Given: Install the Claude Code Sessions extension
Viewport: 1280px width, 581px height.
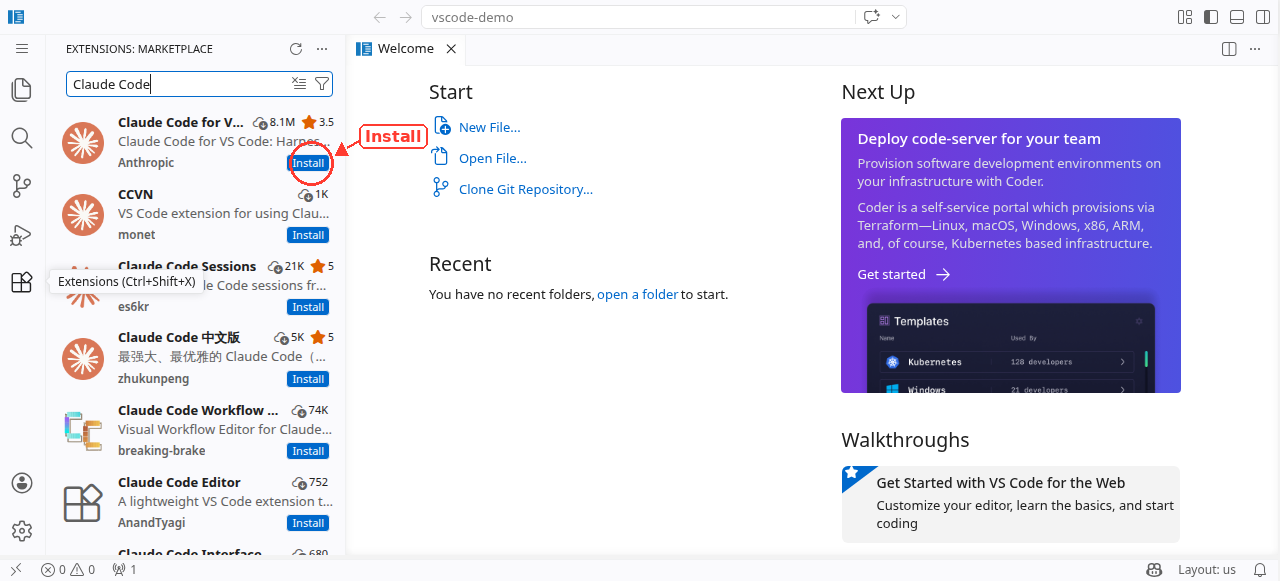Looking at the screenshot, I should (x=308, y=307).
